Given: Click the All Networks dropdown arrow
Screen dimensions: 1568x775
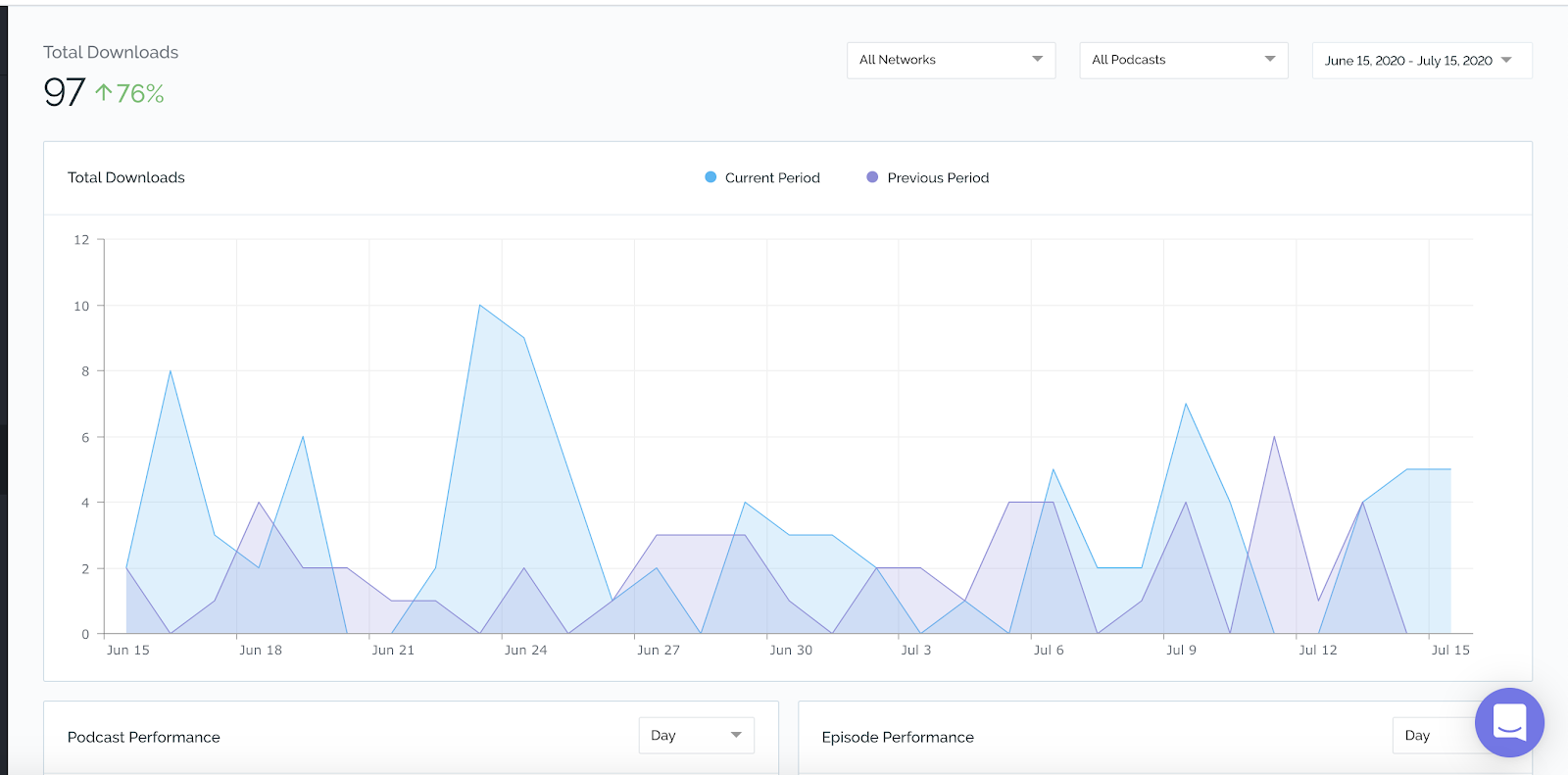Looking at the screenshot, I should pyautogui.click(x=1037, y=60).
